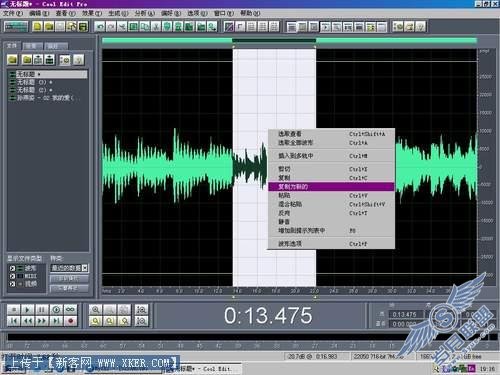
Task: Click the Stop button in transport controls
Action: (x=14, y=310)
